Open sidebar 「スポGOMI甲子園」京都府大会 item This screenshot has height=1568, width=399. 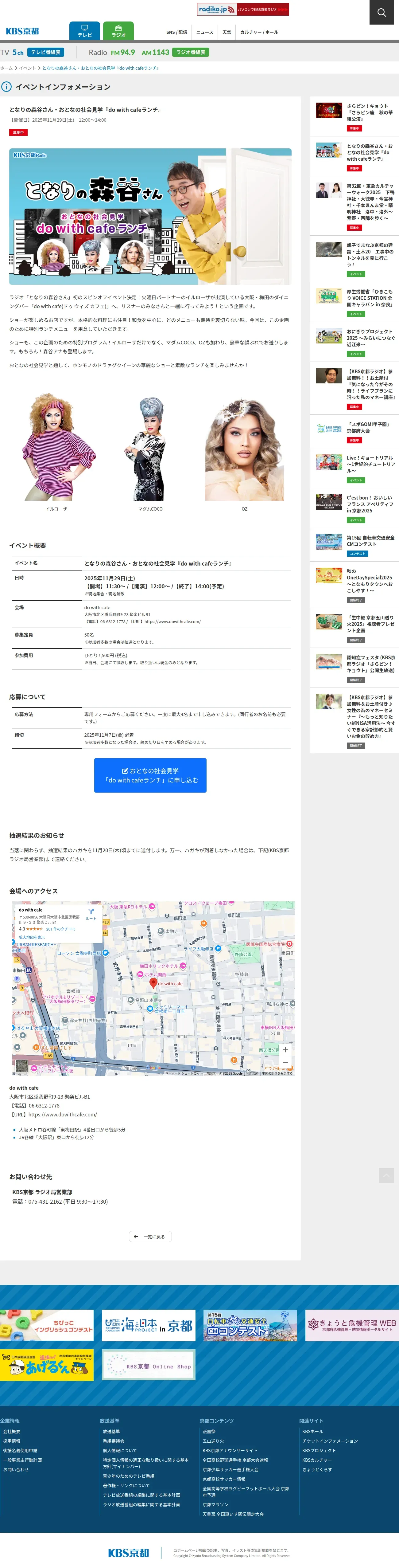(x=354, y=431)
